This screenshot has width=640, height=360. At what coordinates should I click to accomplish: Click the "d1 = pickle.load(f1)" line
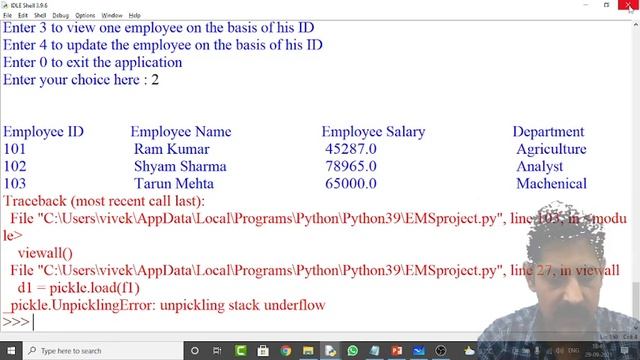pyautogui.click(x=79, y=288)
